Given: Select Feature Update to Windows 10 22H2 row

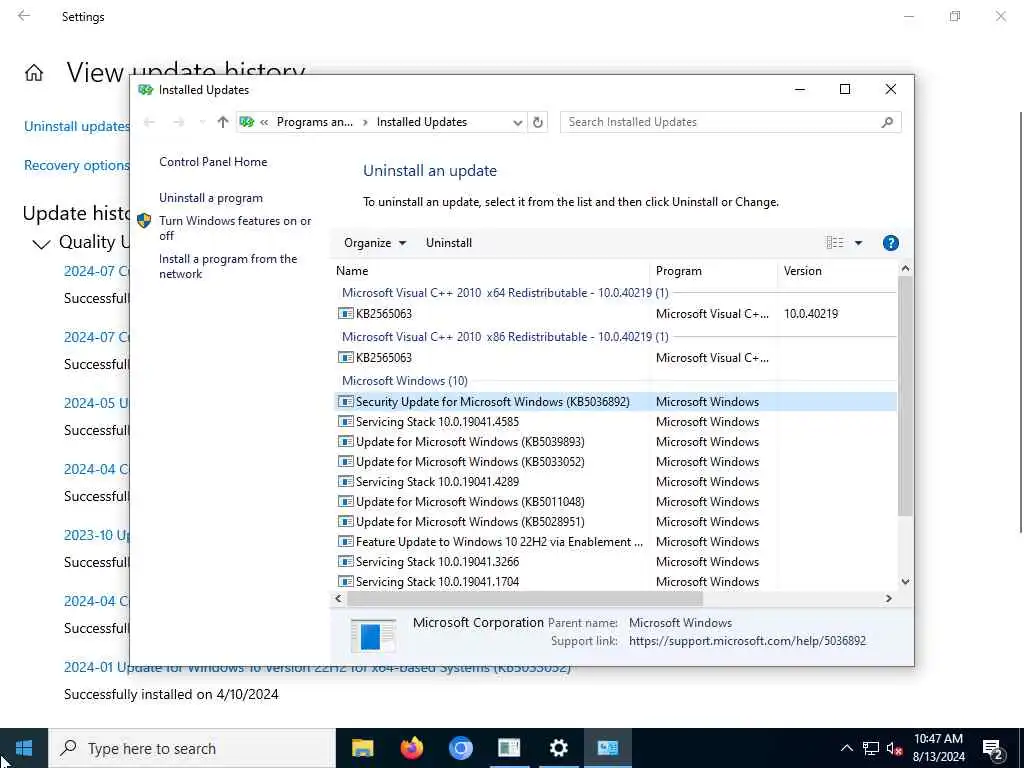Looking at the screenshot, I should [615, 542].
